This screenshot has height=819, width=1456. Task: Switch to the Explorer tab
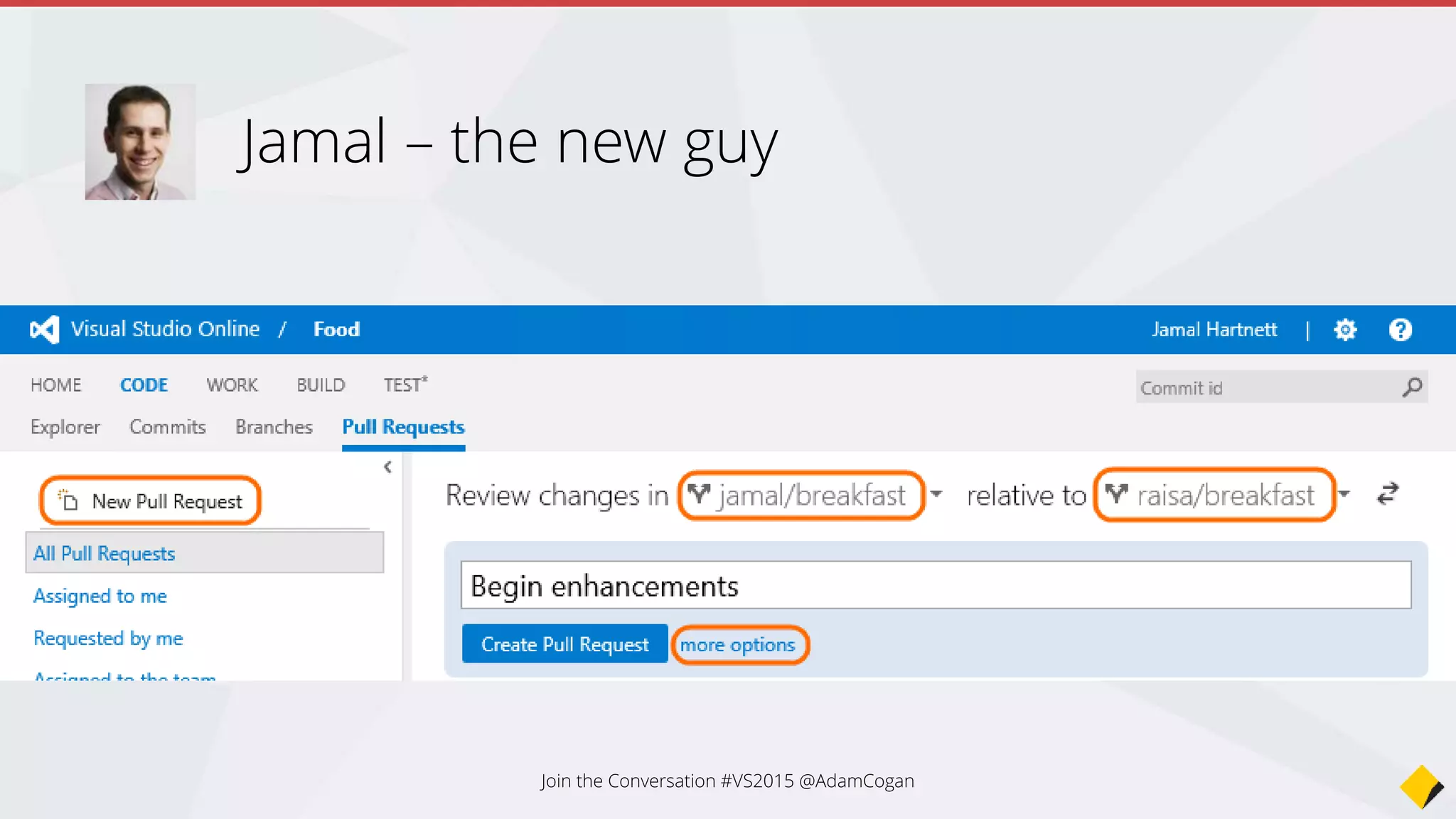(x=65, y=427)
